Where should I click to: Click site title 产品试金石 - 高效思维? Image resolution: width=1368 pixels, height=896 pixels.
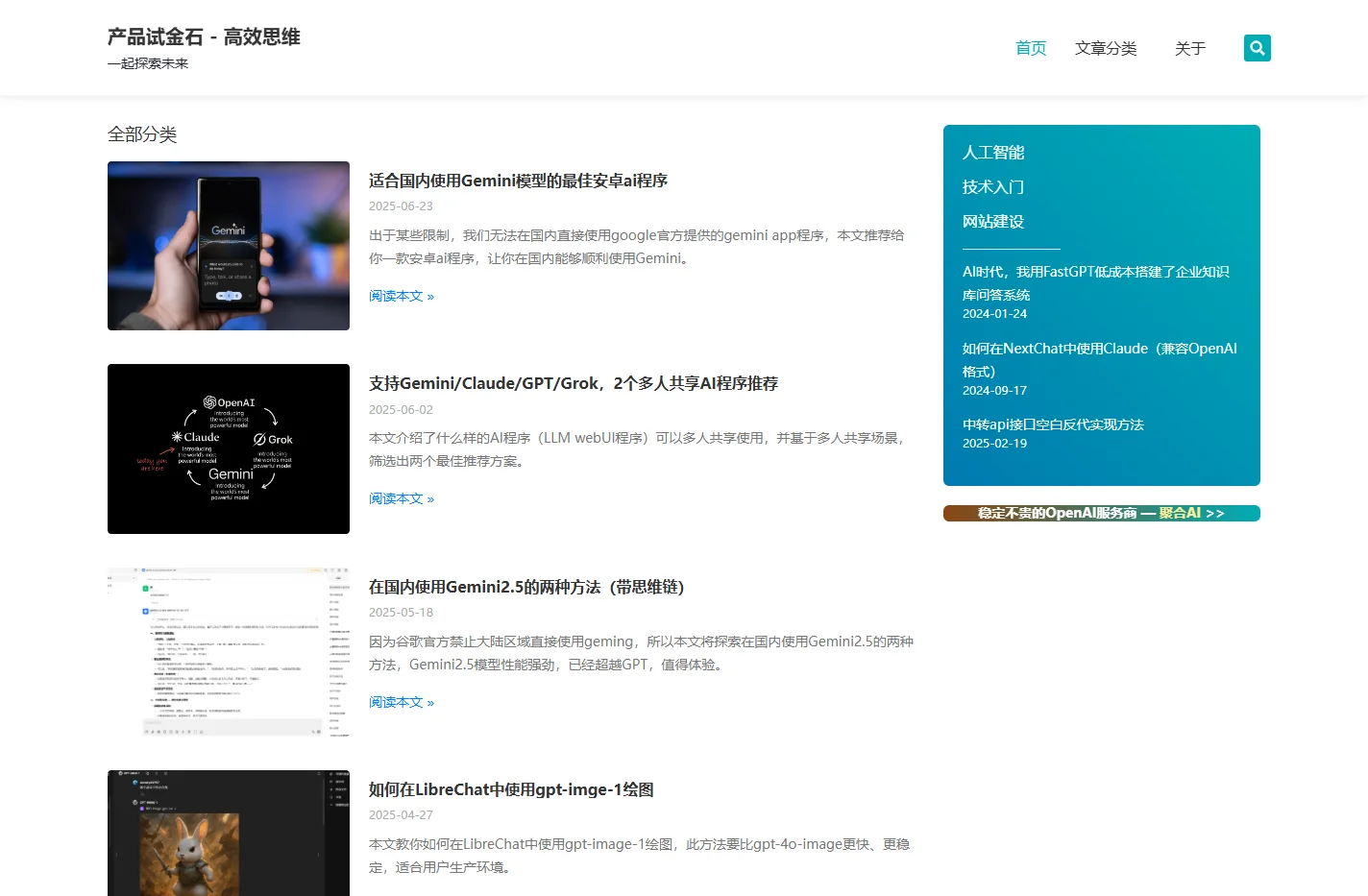point(204,36)
